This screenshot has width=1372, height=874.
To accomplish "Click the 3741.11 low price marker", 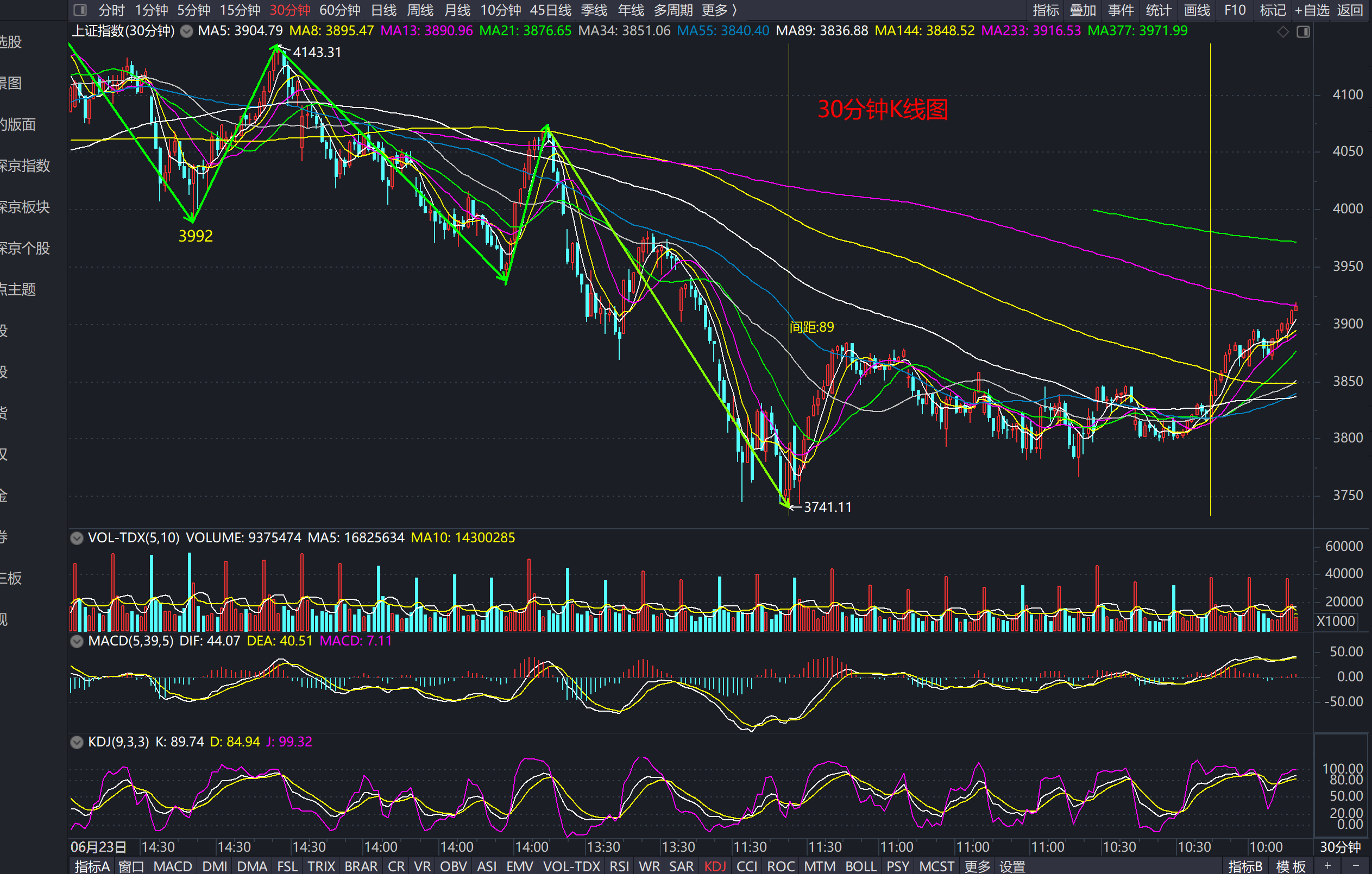I will point(827,506).
